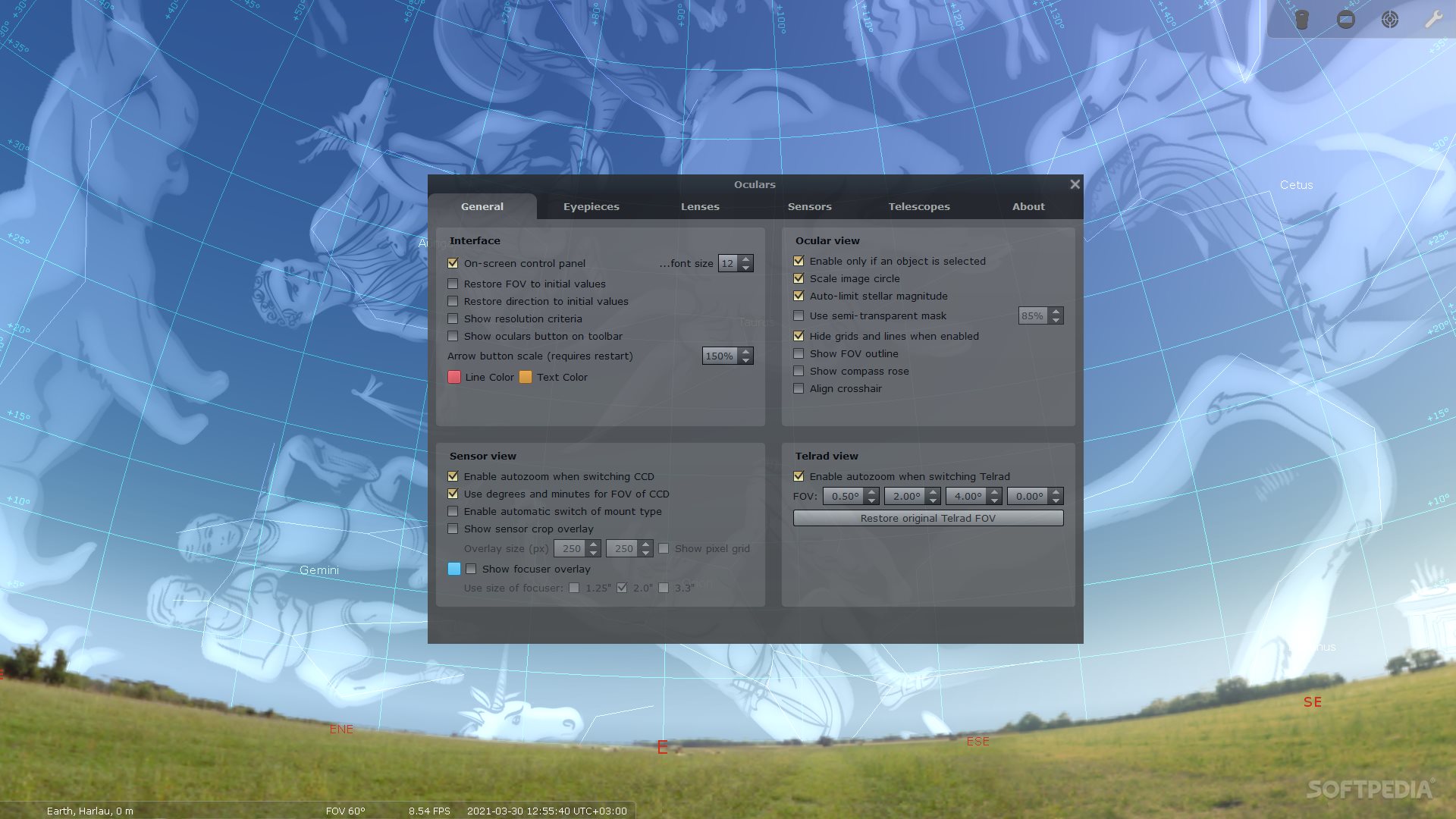Decrease Arrow button scale below 150%
1456x819 pixels.
tap(746, 360)
